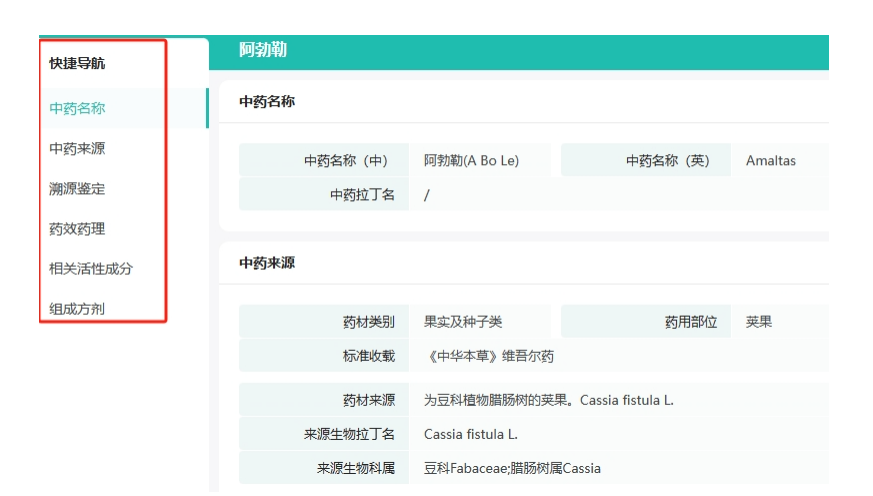Image resolution: width=873 pixels, height=496 pixels.
Task: Open 中药名称 in the quick navigation sidebar
Action: 77,108
